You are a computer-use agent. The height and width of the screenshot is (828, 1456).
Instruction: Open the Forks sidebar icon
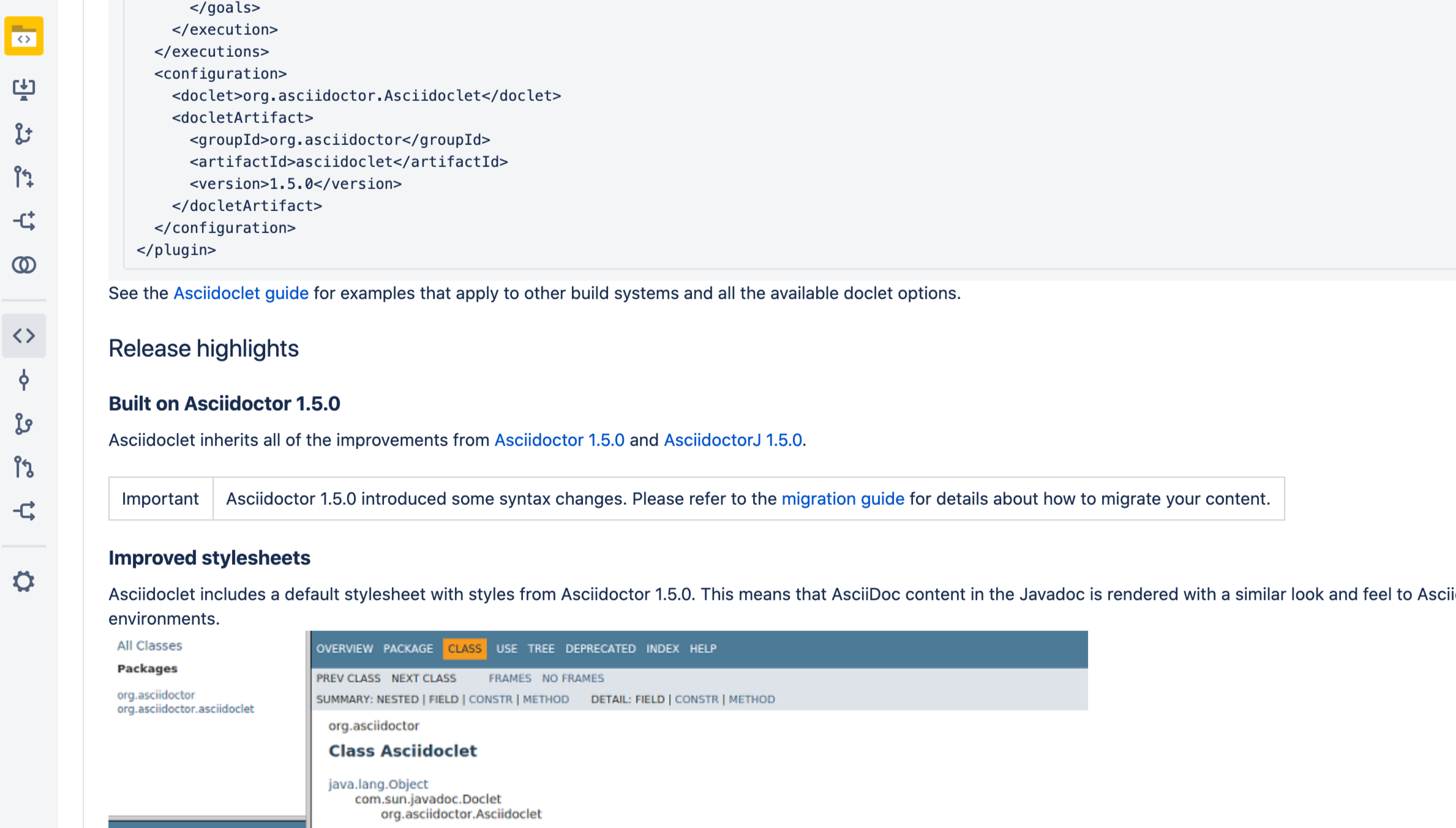(x=24, y=511)
